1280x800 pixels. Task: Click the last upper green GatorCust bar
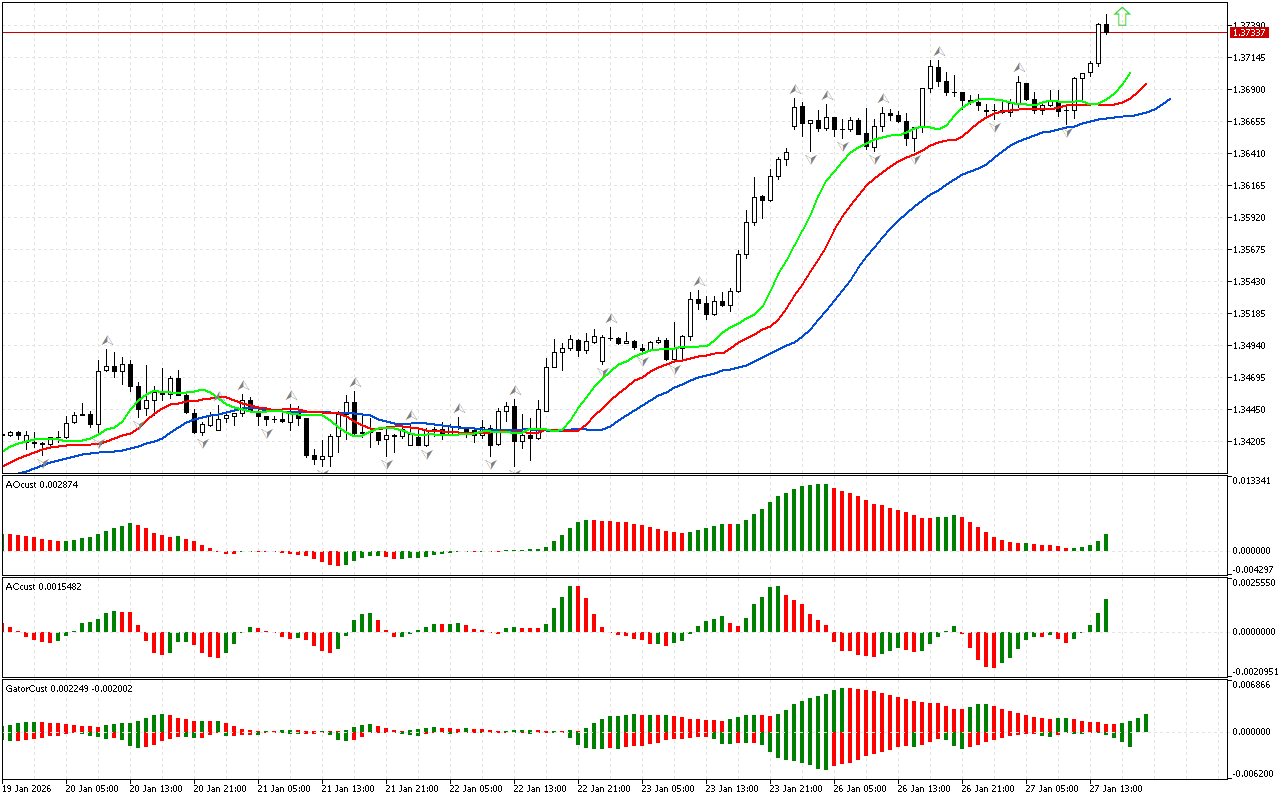(x=1146, y=722)
